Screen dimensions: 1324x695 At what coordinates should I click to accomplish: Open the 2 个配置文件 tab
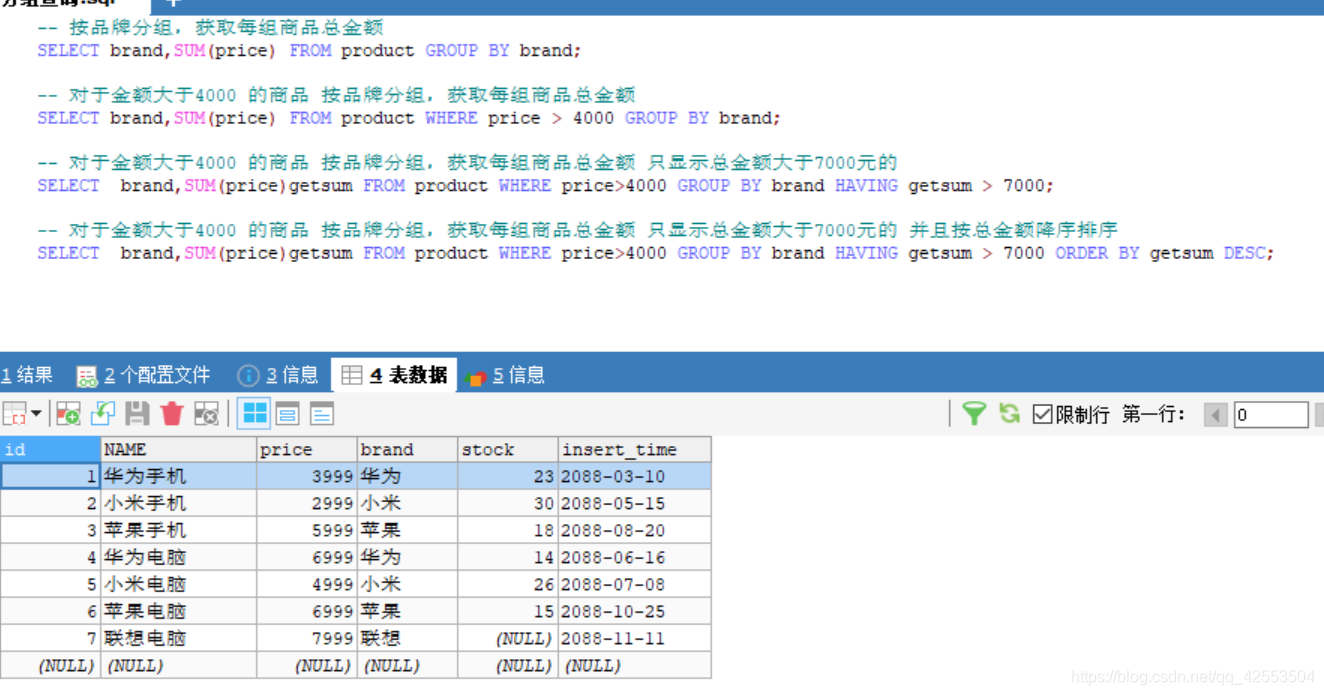coord(144,375)
